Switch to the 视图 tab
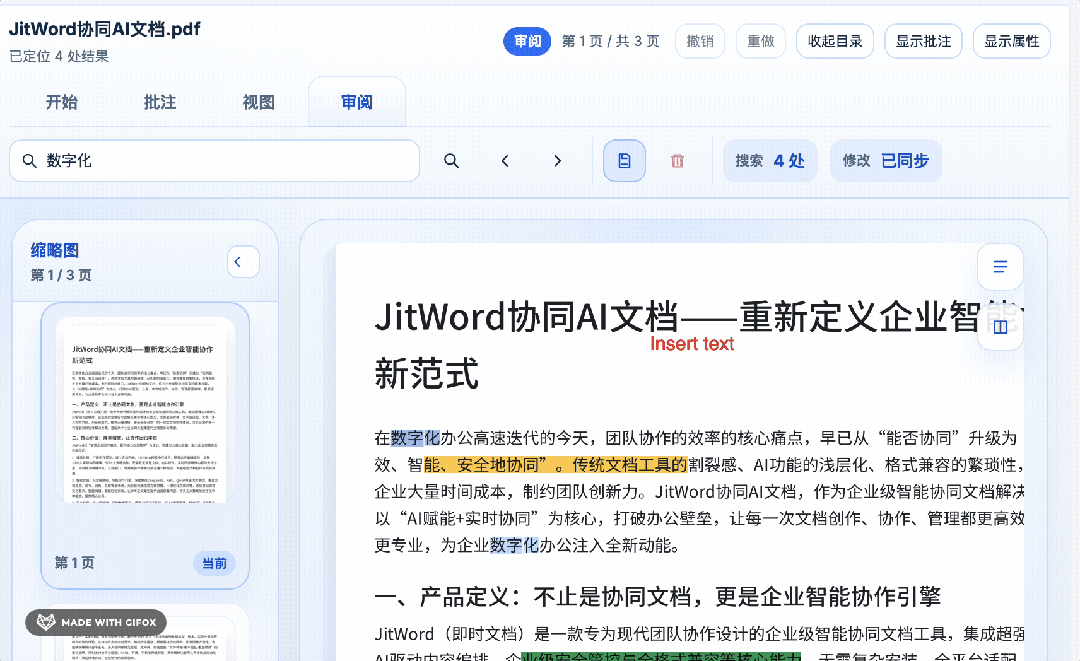This screenshot has height=661, width=1080. [258, 102]
